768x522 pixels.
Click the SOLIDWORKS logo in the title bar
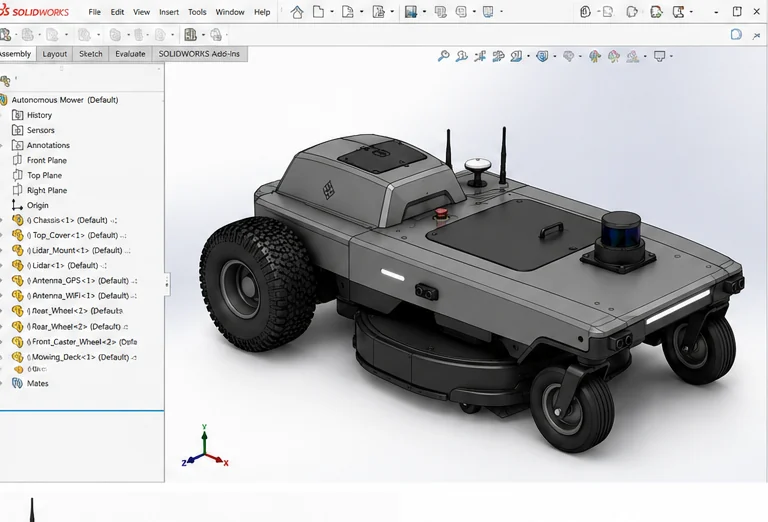(34, 11)
